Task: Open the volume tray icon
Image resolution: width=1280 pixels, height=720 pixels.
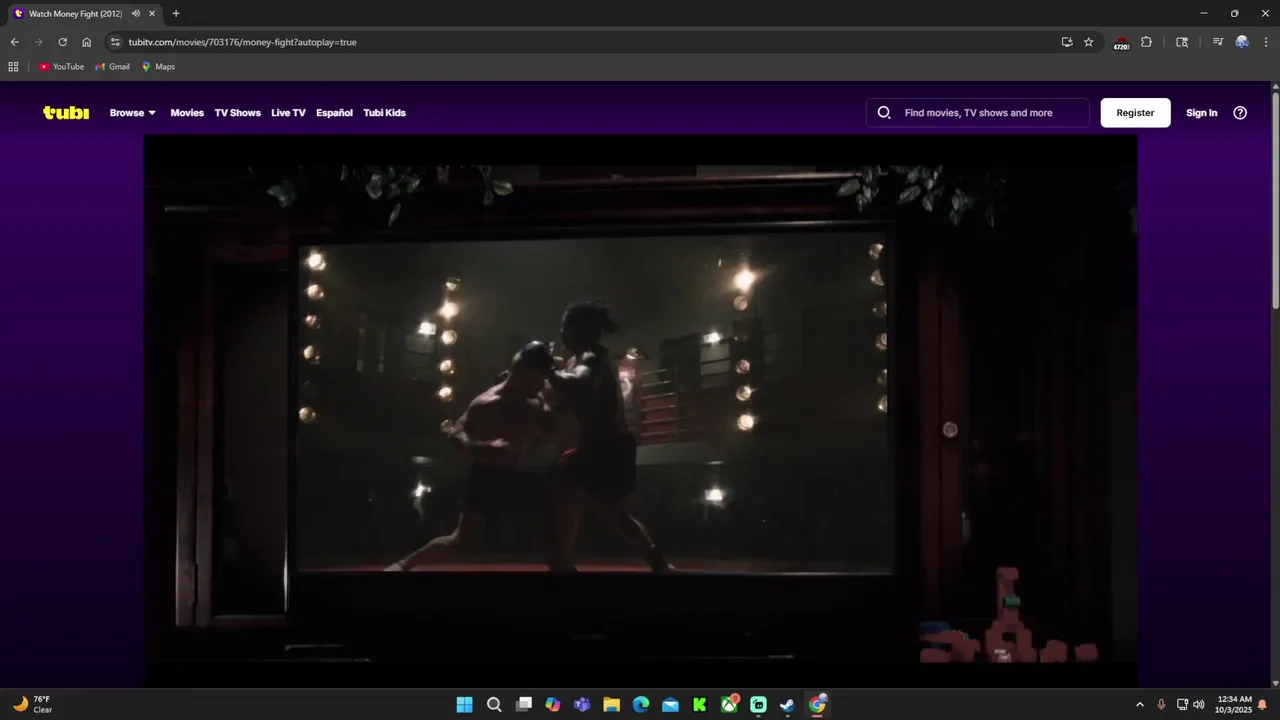Action: click(x=1199, y=705)
